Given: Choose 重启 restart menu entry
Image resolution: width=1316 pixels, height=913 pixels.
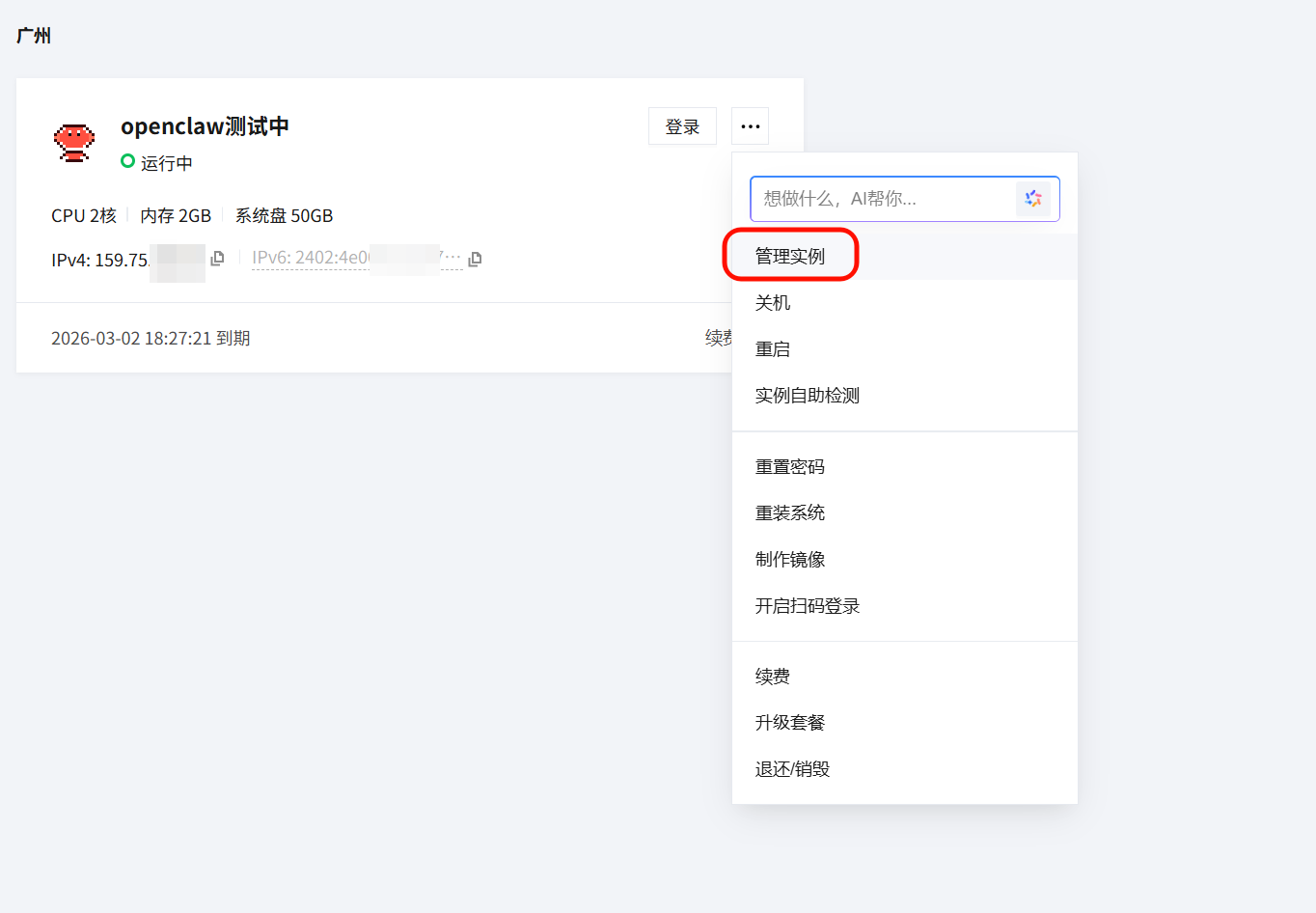Looking at the screenshot, I should [x=905, y=349].
